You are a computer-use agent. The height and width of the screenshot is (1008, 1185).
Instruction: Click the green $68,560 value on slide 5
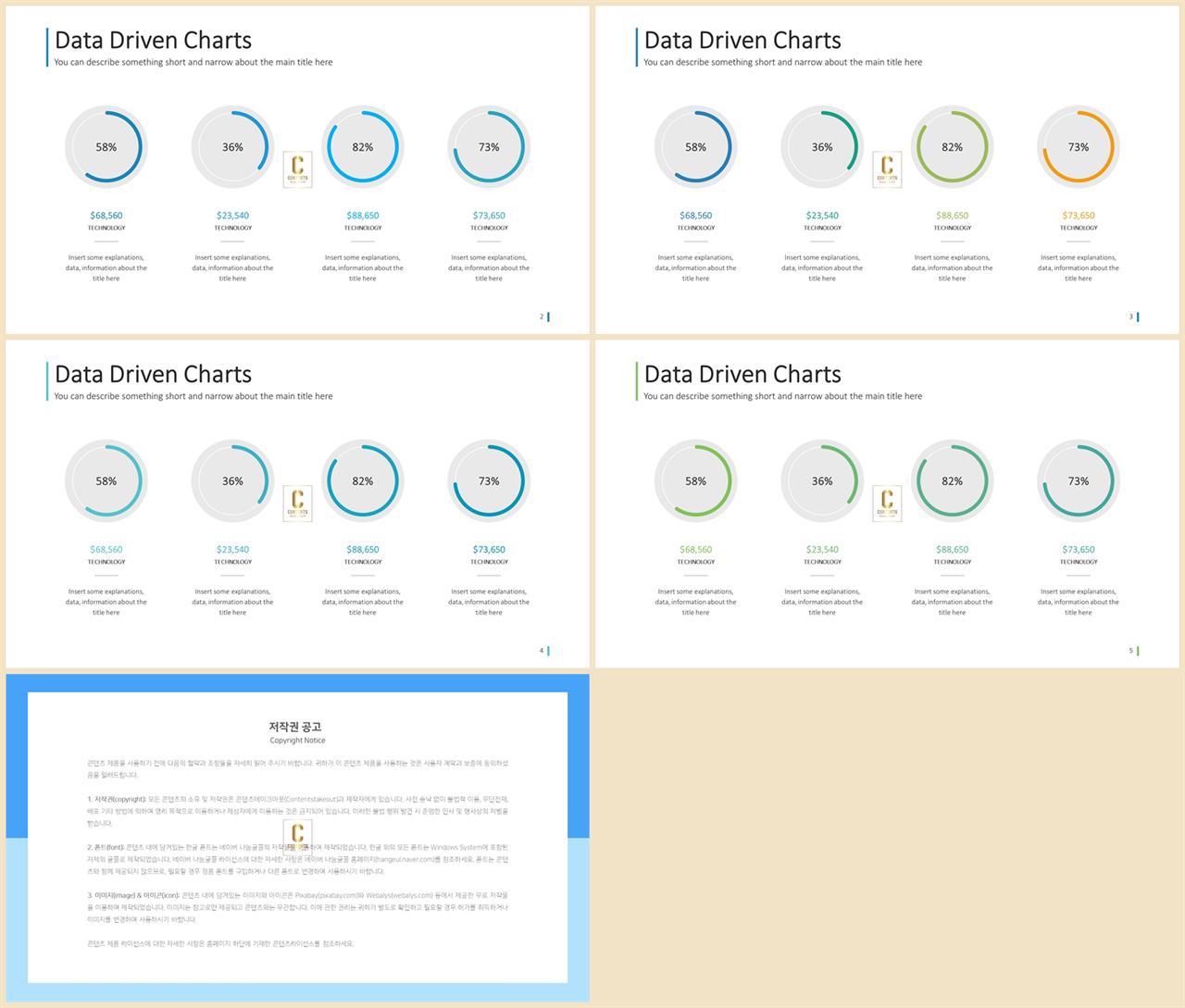click(x=696, y=550)
